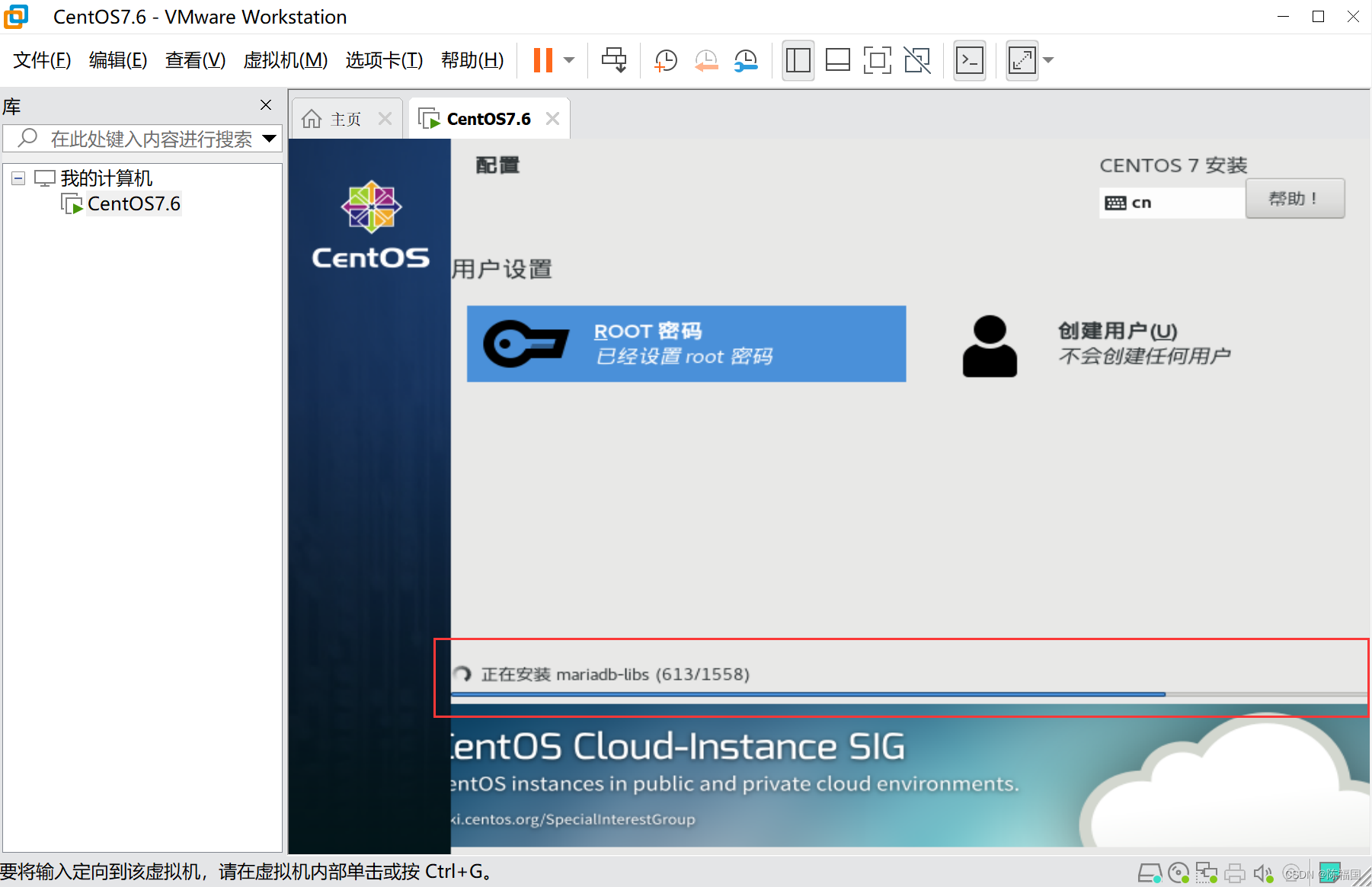Click the 正在安装 mariadb-libs status text
Screen dimensions: 1372x887
[x=615, y=674]
